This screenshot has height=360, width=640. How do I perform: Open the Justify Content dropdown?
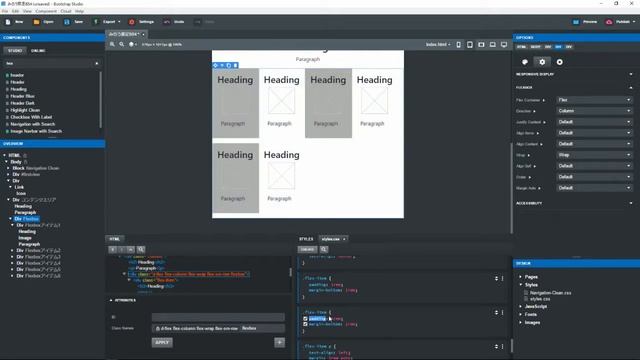pos(594,122)
